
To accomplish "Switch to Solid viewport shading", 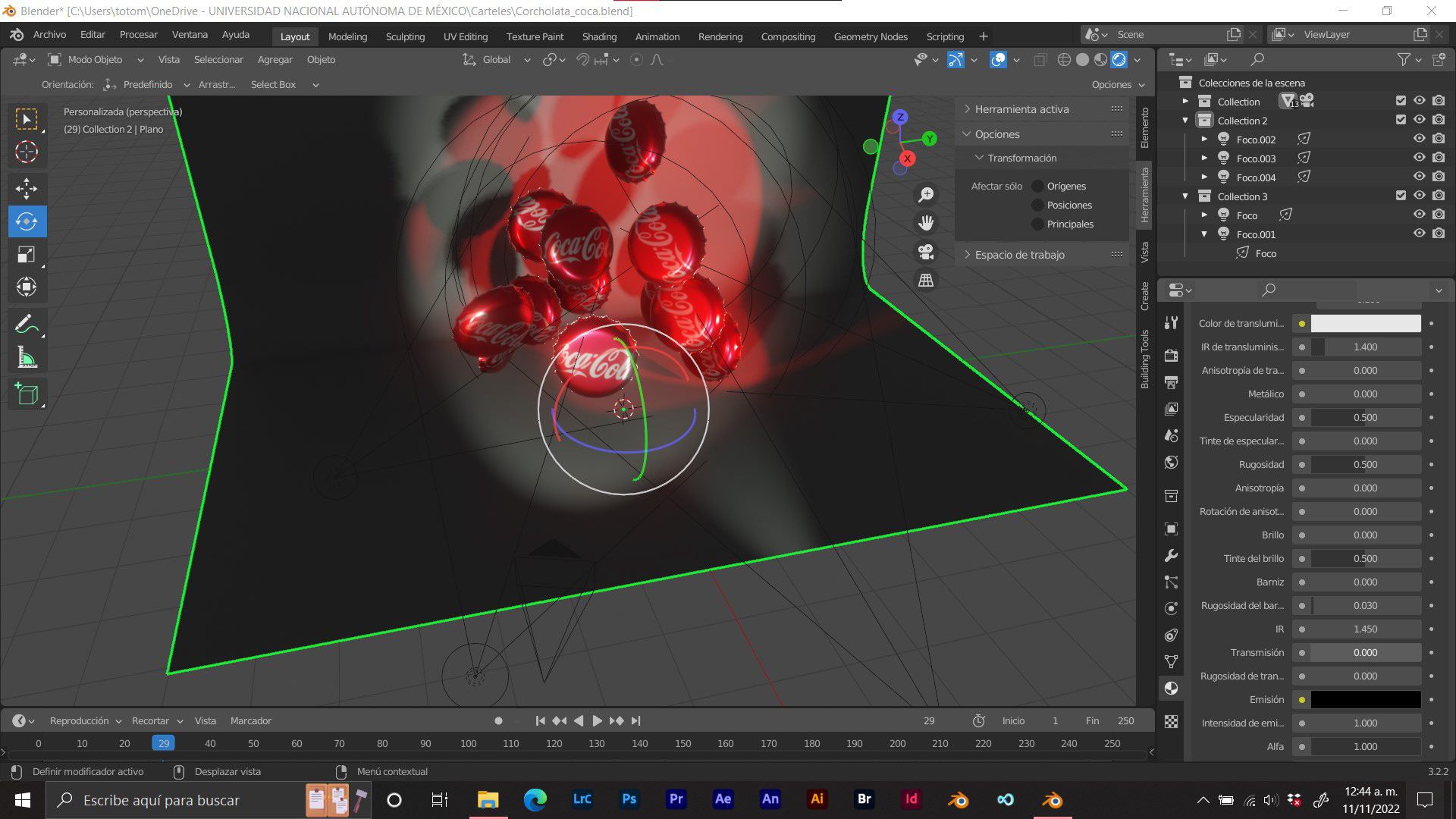I will [1082, 59].
